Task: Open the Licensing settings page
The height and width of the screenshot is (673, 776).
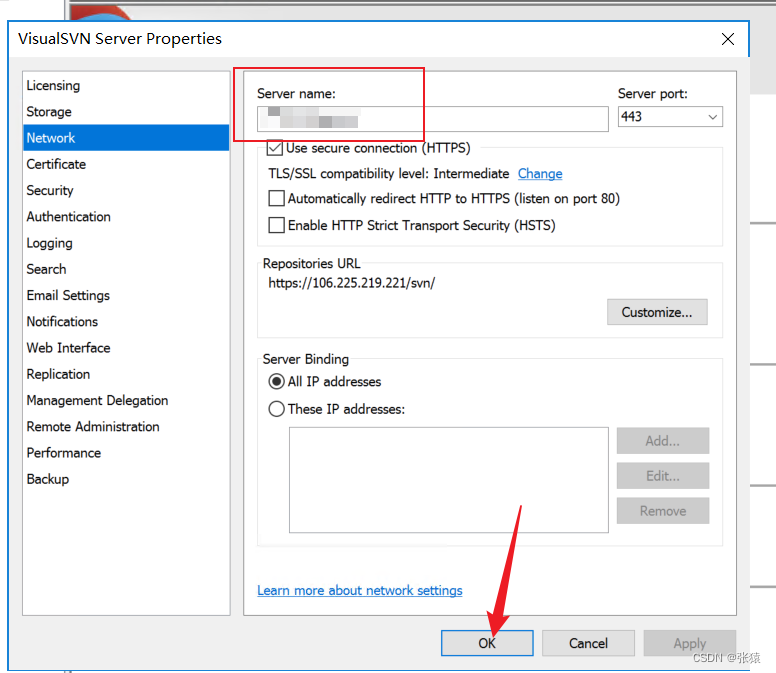Action: [126, 86]
